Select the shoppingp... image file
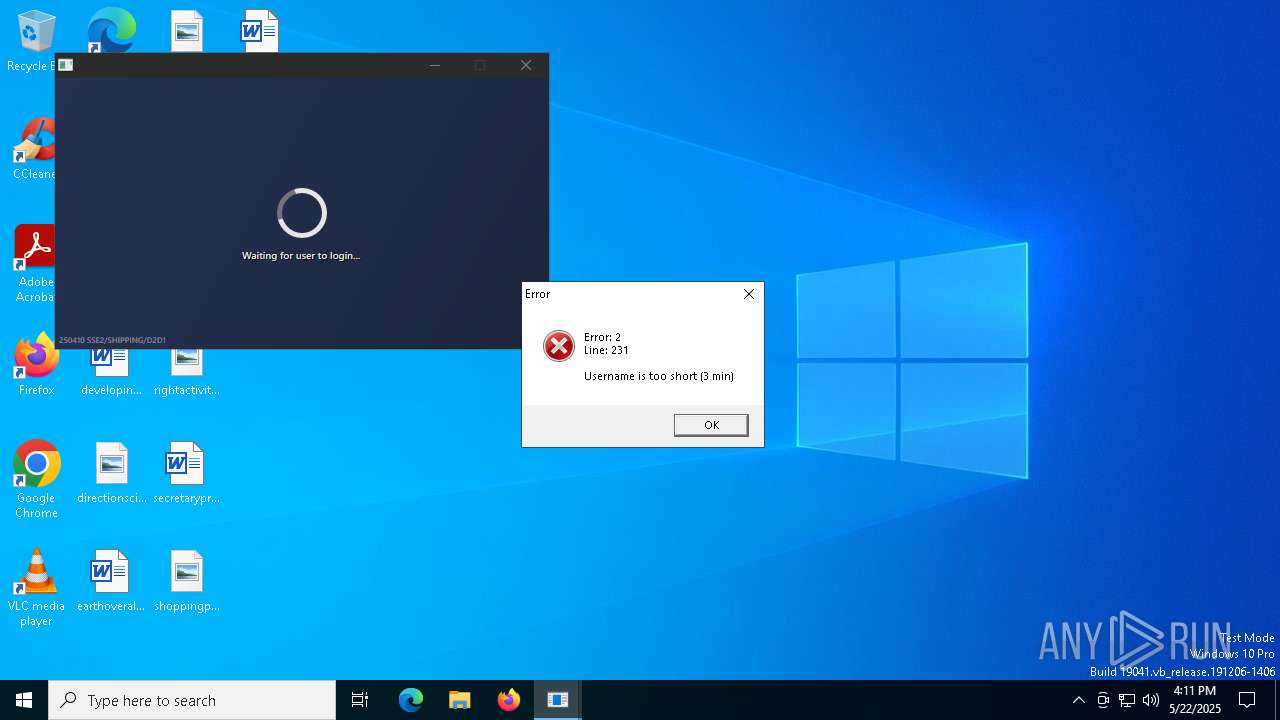The image size is (1280, 720). [186, 581]
